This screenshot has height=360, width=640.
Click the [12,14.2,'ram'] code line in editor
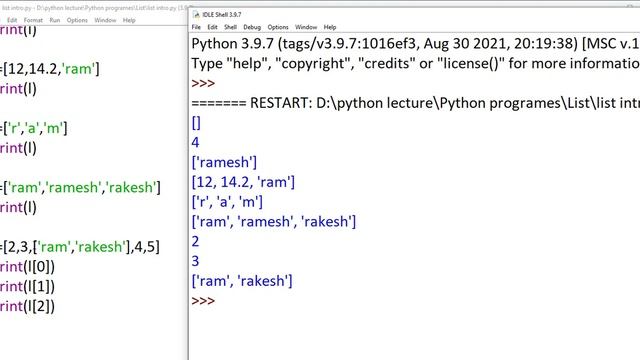tap(49, 69)
